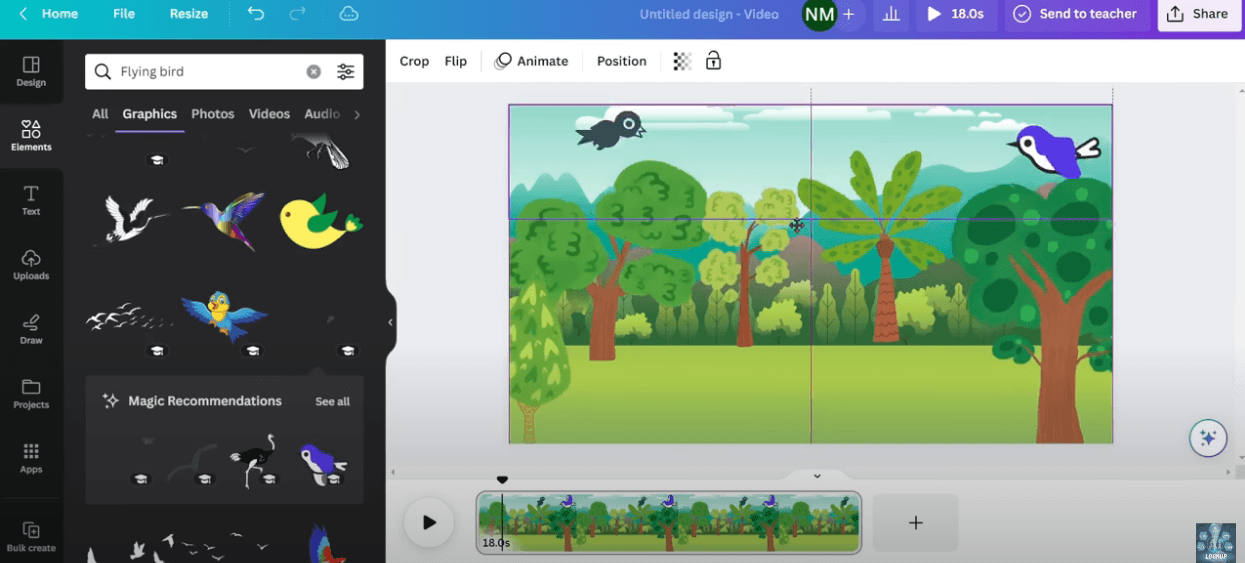Clear the Flying bird search text

314,72
